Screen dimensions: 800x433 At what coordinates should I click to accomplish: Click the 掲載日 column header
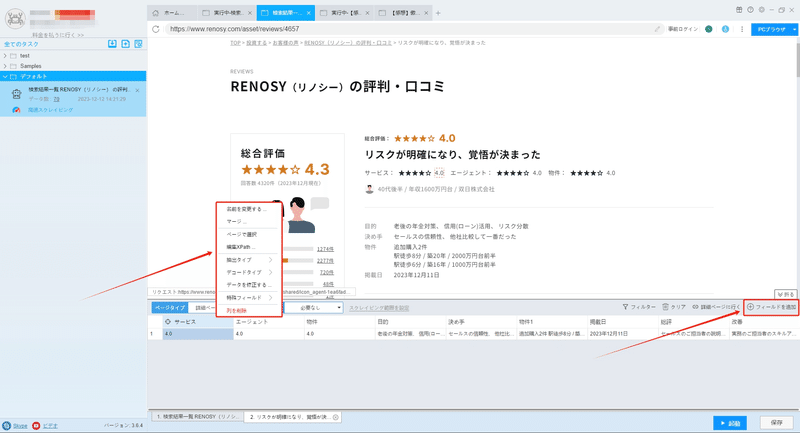click(623, 322)
